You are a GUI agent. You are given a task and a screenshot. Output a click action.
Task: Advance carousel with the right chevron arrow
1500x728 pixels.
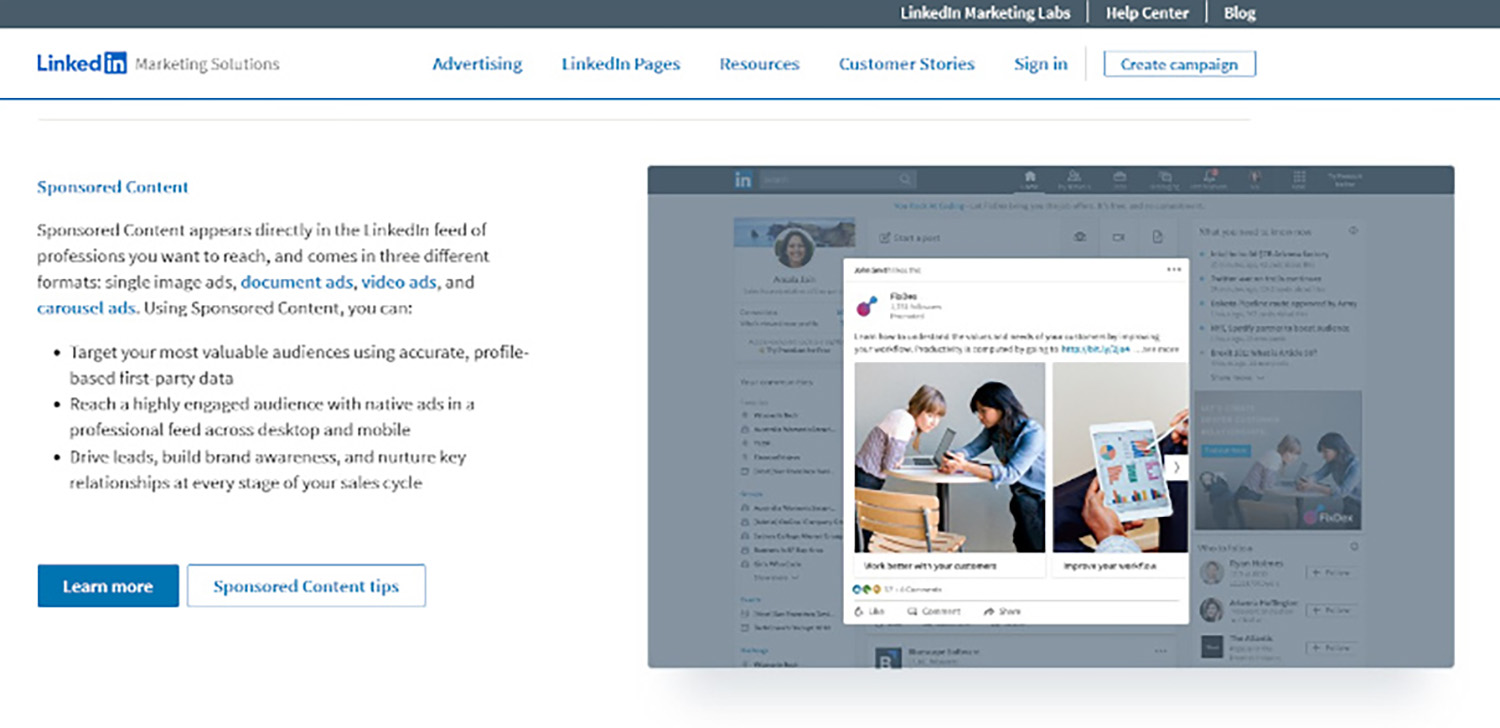coord(1176,467)
